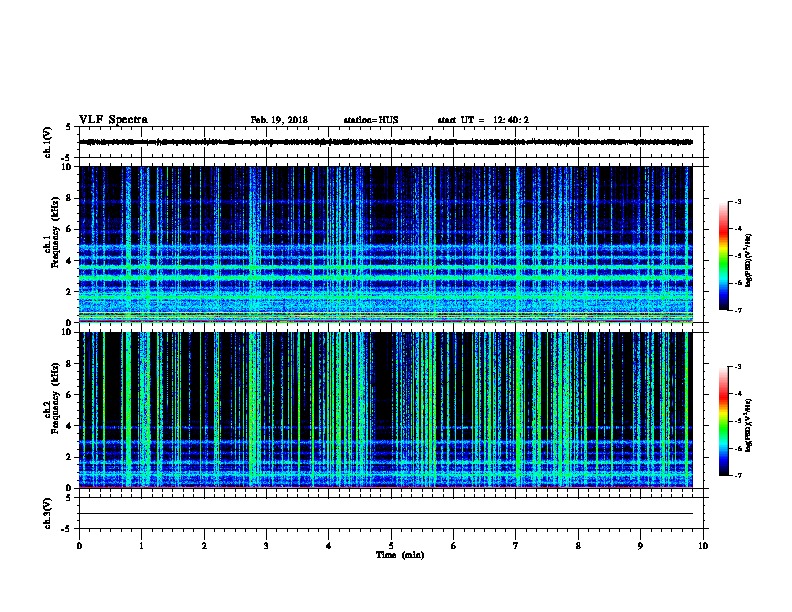Click the "4" tick on the time axis
The width and height of the screenshot is (792, 612).
click(x=328, y=546)
